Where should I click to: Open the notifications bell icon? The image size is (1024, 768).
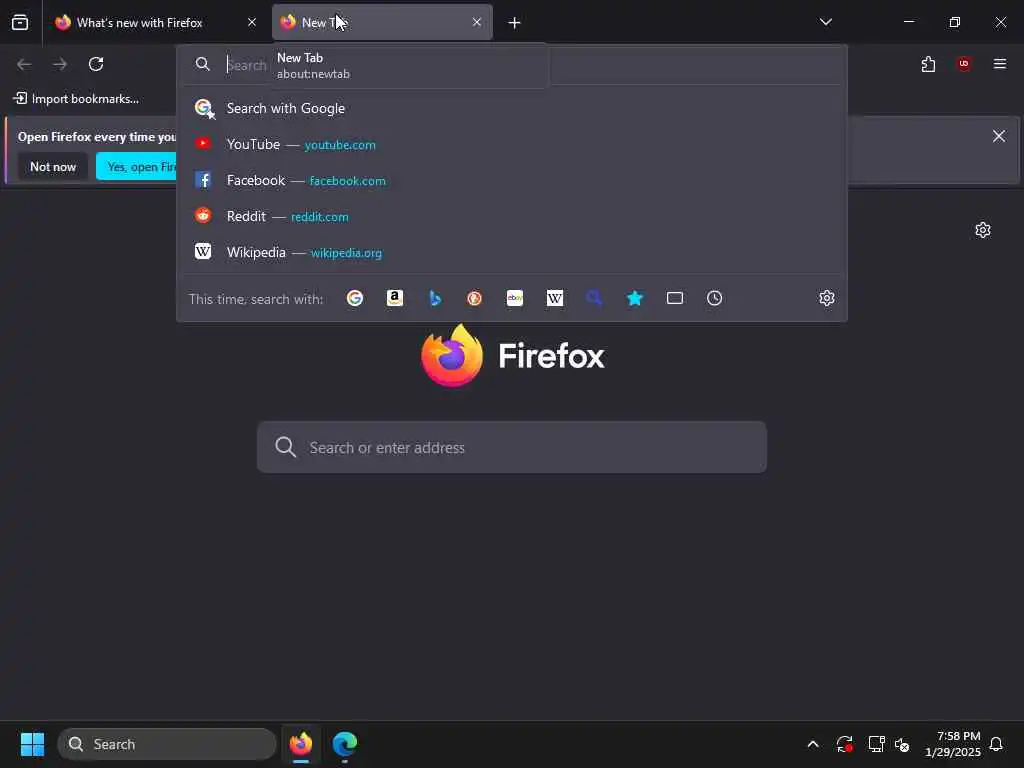(x=996, y=744)
